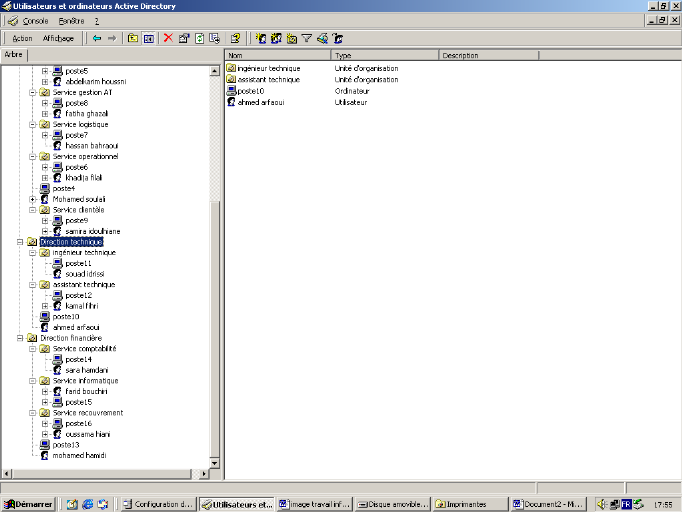
Task: Collapse the Service informatique node
Action: tap(33, 381)
